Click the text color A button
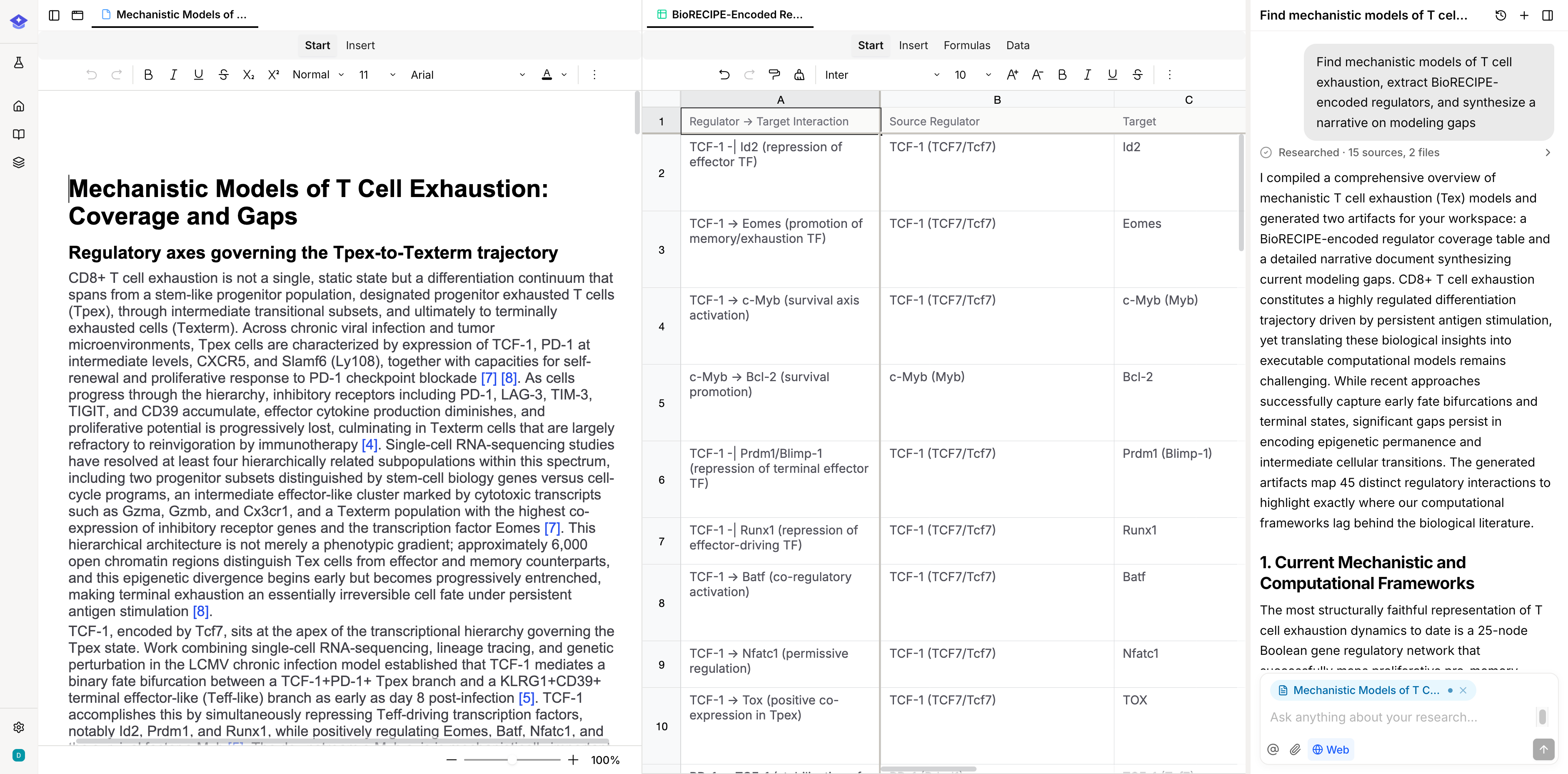Image resolution: width=1568 pixels, height=774 pixels. (547, 75)
